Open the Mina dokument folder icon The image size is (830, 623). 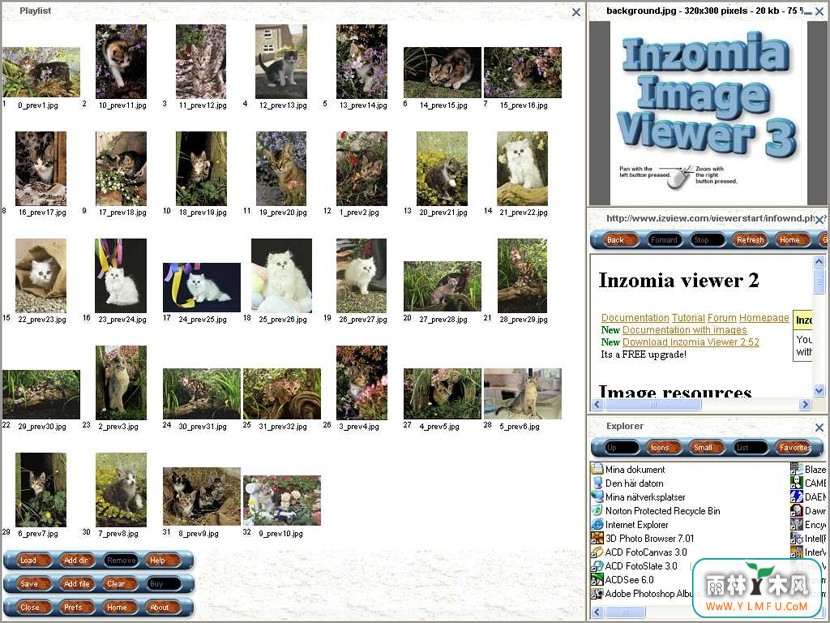pyautogui.click(x=597, y=469)
